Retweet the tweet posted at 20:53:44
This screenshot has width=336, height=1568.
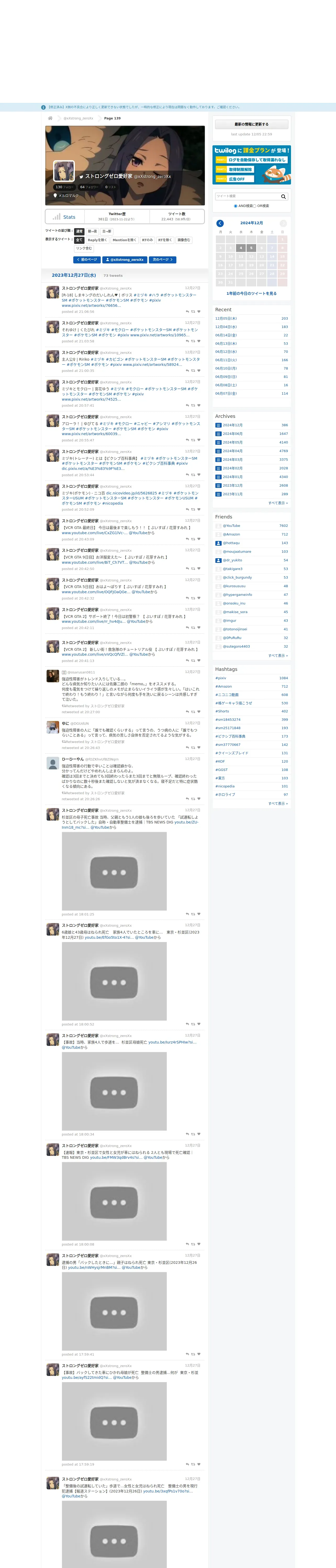tap(193, 475)
